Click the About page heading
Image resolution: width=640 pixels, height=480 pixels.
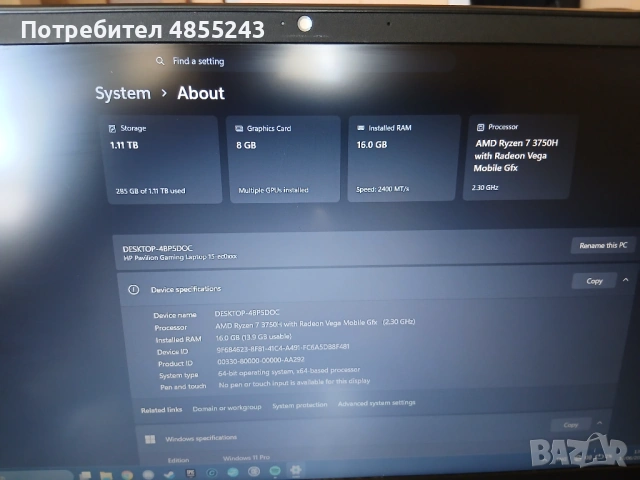pos(201,93)
